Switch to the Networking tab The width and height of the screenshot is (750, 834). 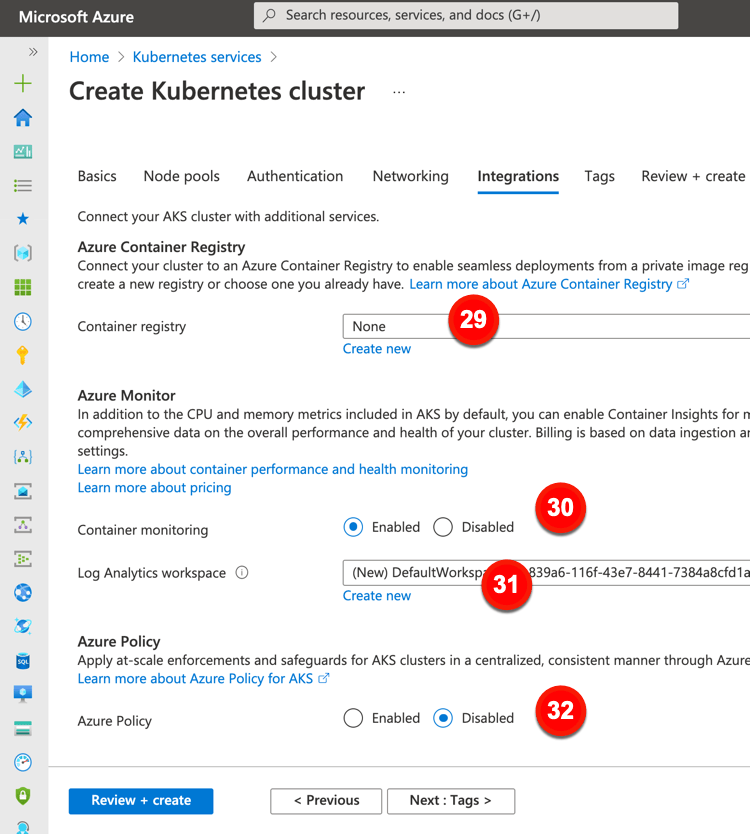pyautogui.click(x=410, y=176)
